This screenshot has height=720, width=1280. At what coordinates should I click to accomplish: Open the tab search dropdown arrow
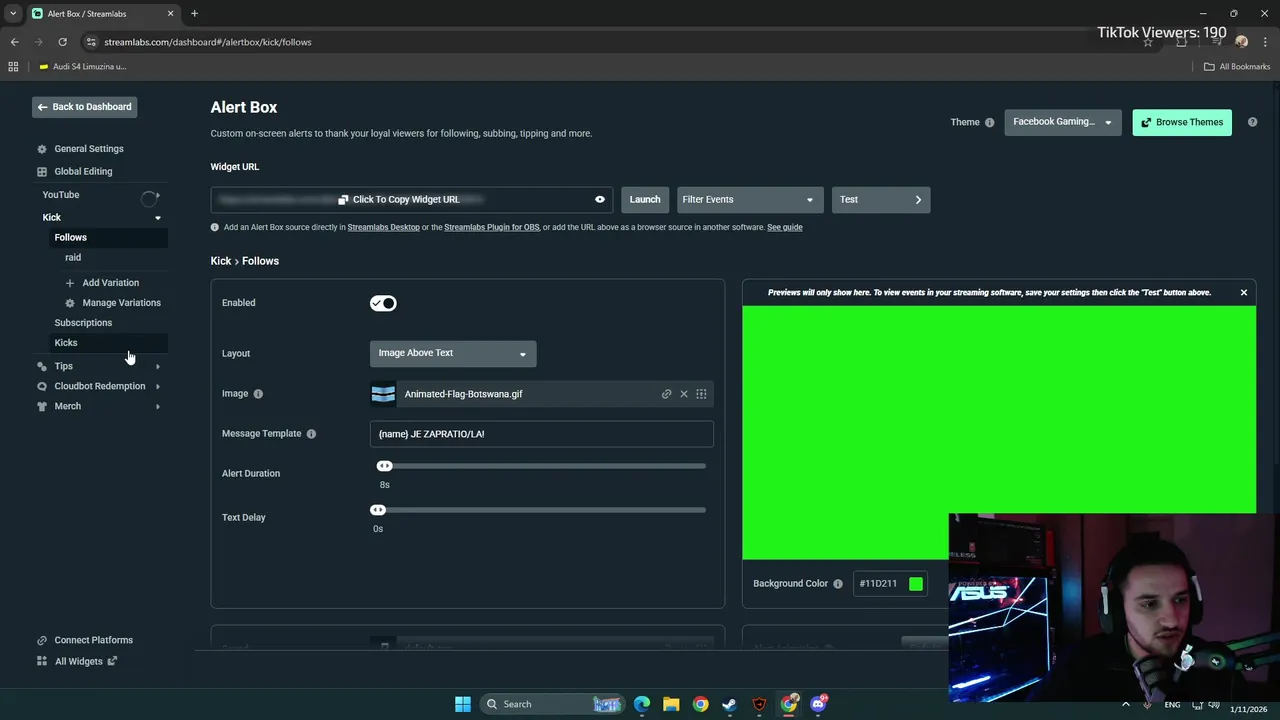pos(13,13)
